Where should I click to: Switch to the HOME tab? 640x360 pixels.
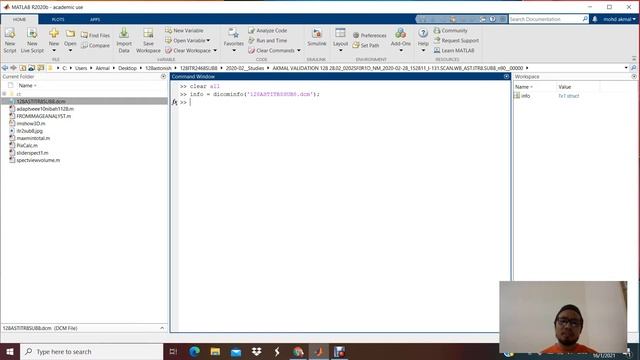click(19, 19)
